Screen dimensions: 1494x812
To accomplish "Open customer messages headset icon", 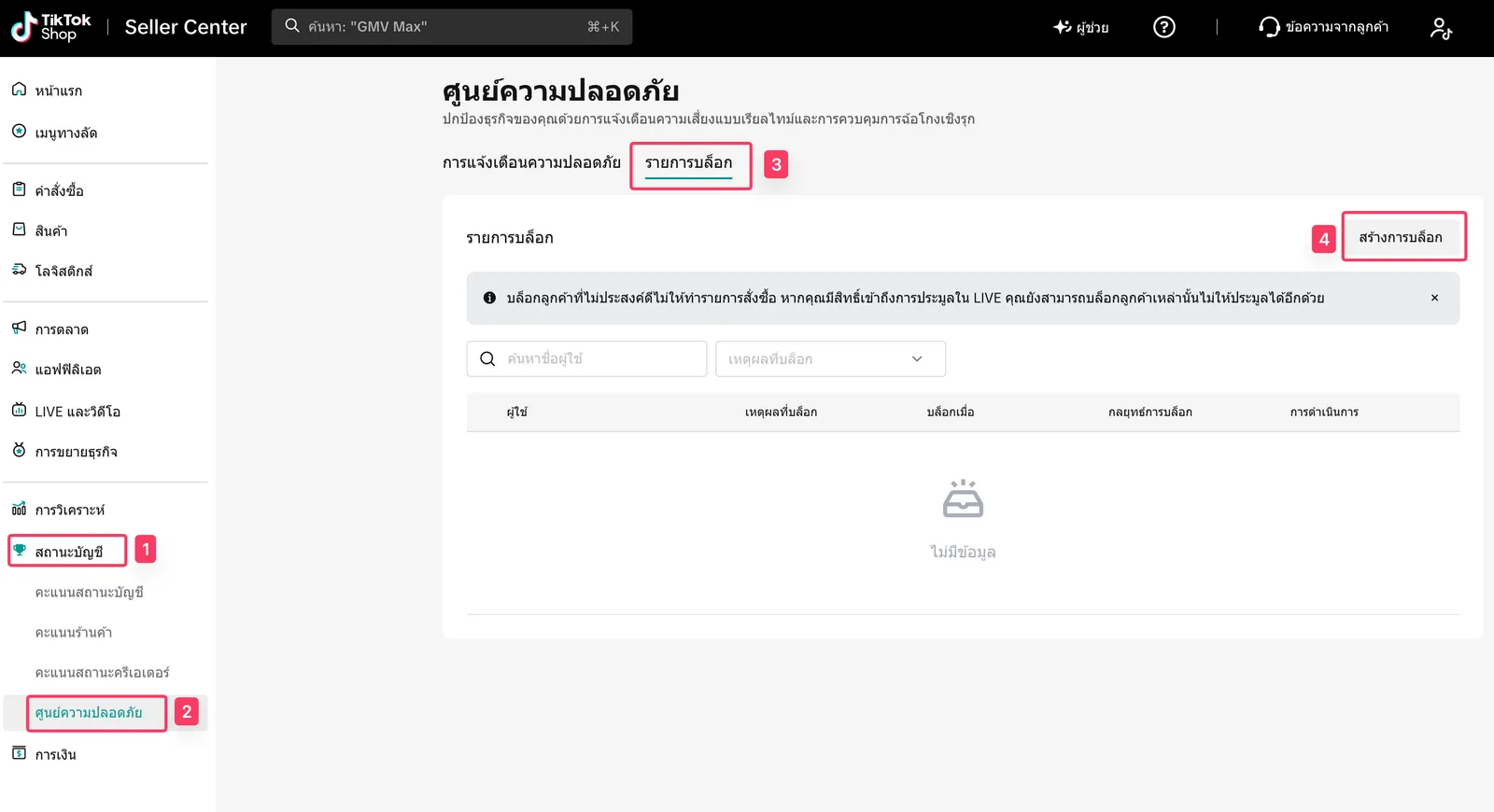I will pos(1269,27).
